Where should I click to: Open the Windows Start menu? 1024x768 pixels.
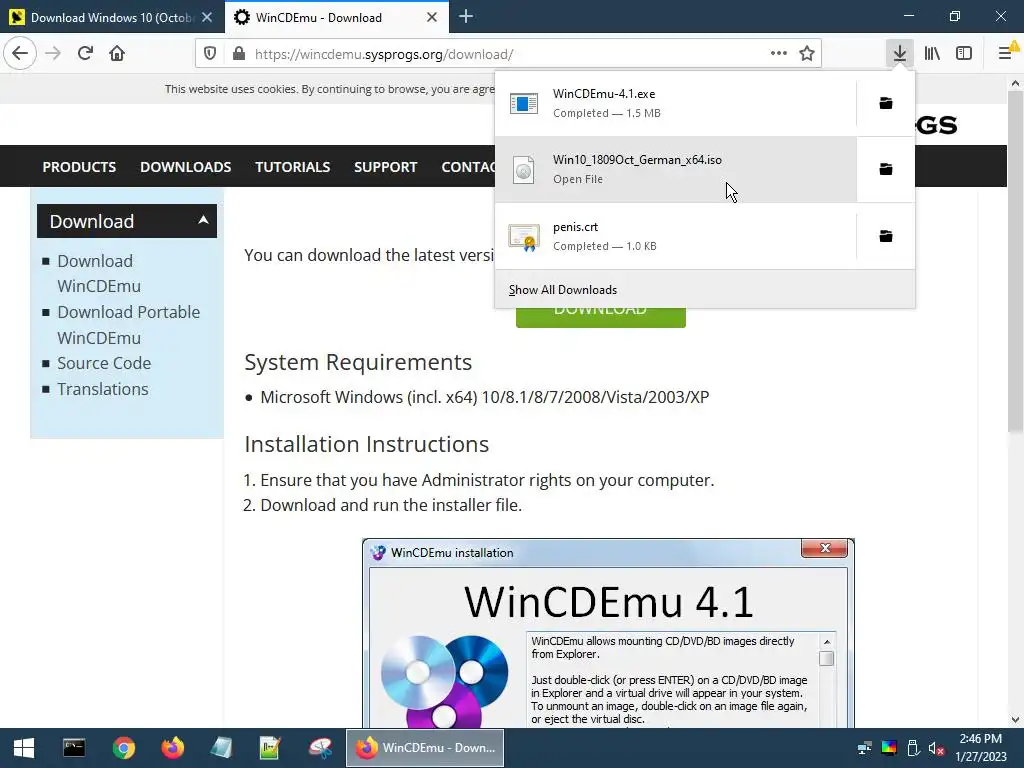pos(24,748)
